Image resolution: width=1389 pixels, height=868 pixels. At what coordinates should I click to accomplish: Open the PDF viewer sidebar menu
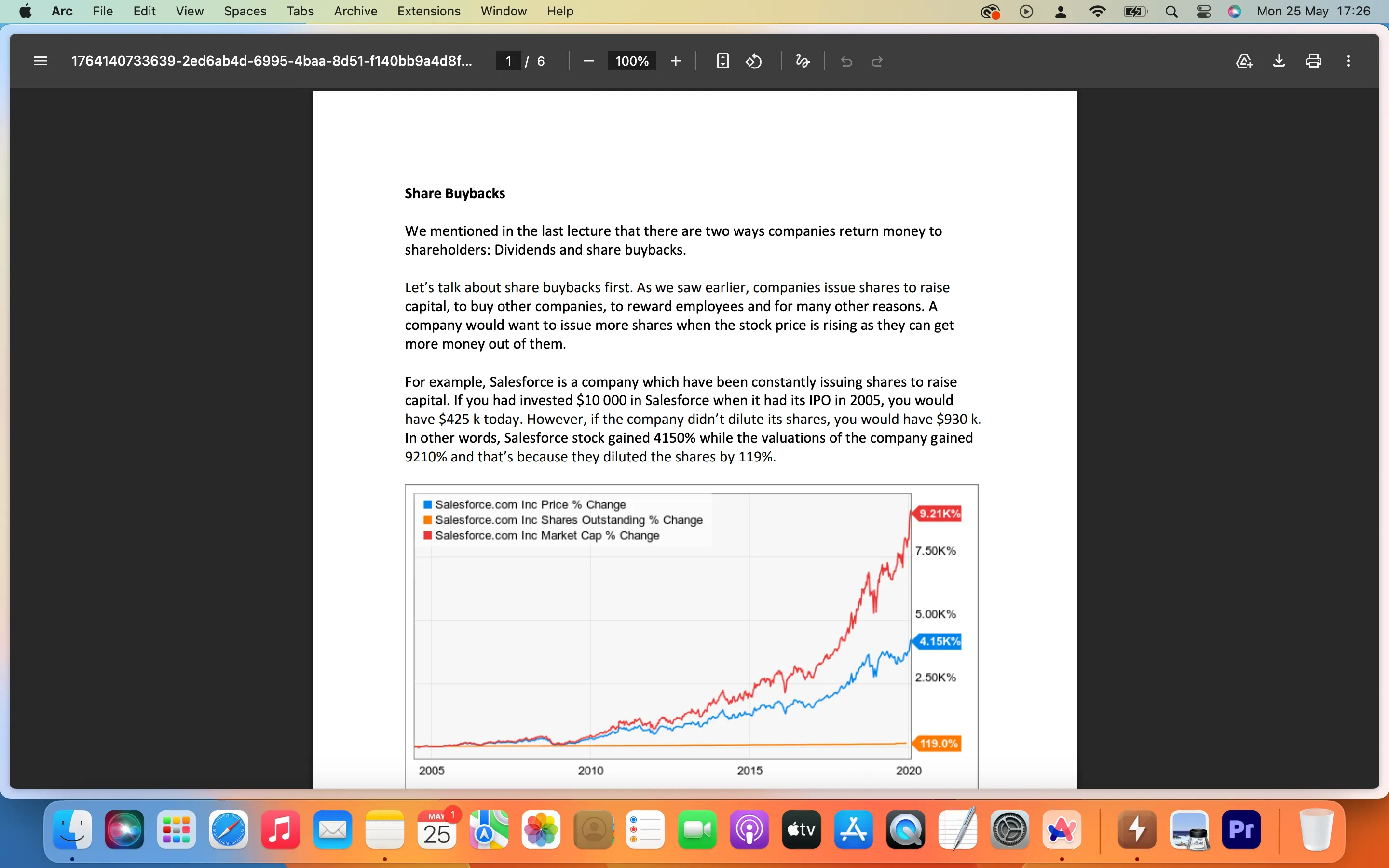[x=40, y=61]
